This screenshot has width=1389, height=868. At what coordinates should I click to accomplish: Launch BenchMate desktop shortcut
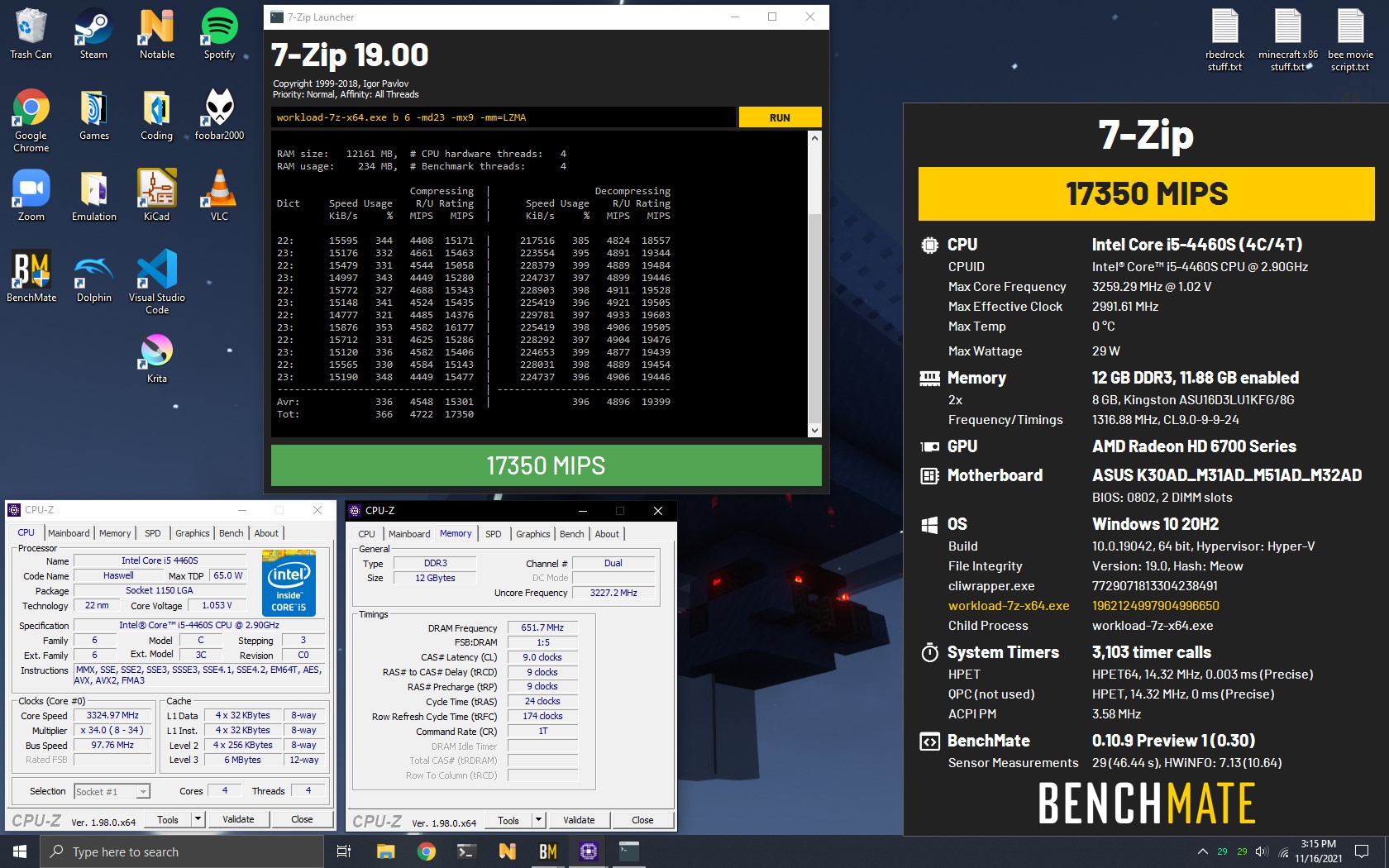pyautogui.click(x=31, y=276)
